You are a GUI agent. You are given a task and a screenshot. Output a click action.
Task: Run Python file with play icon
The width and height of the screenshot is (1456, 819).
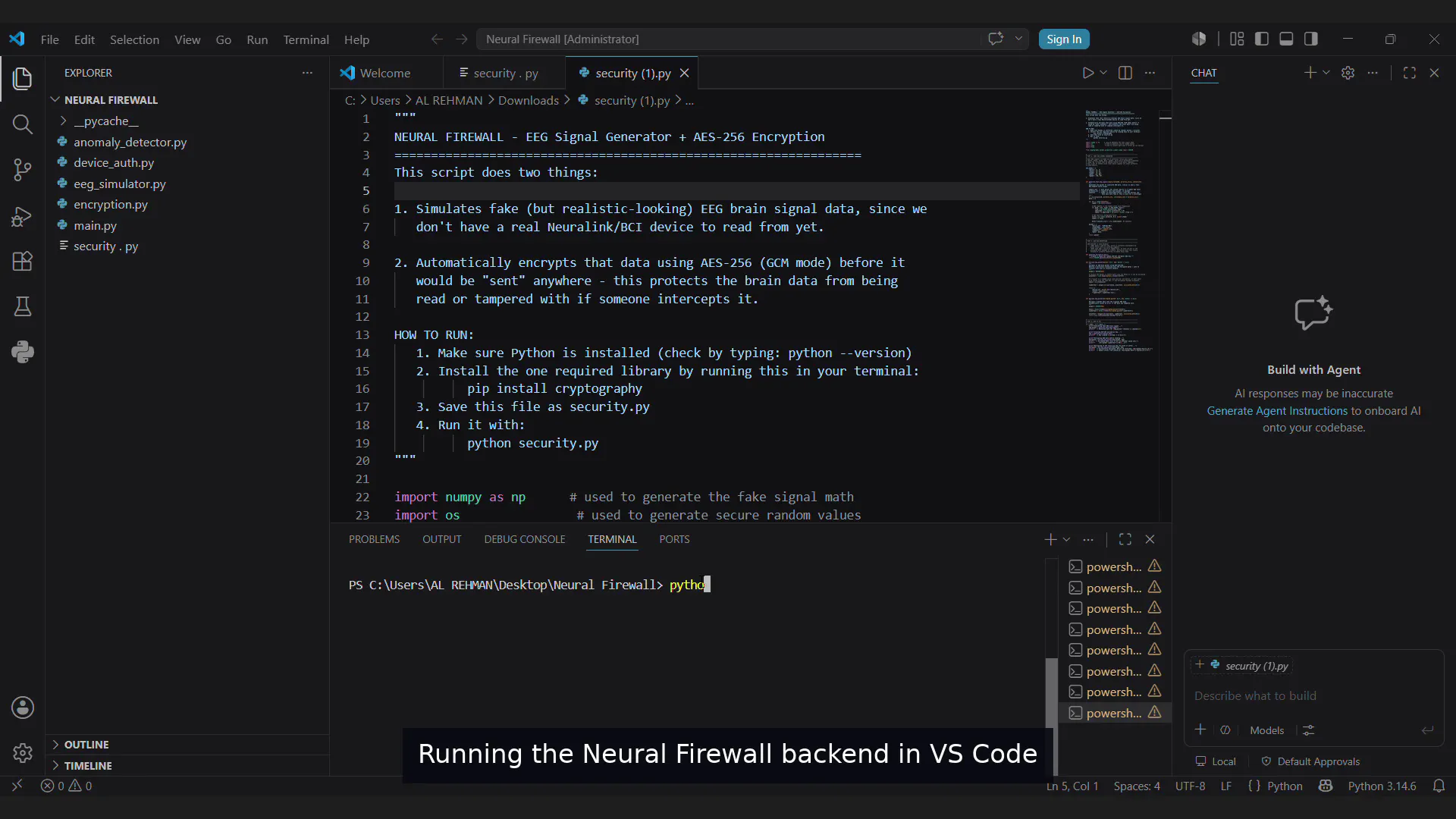pyautogui.click(x=1088, y=73)
